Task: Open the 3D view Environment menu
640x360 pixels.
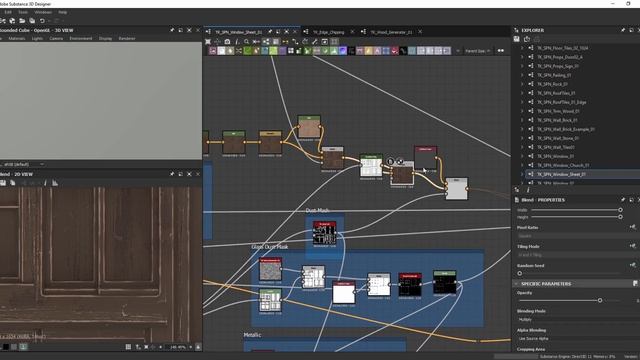Action: click(x=81, y=38)
